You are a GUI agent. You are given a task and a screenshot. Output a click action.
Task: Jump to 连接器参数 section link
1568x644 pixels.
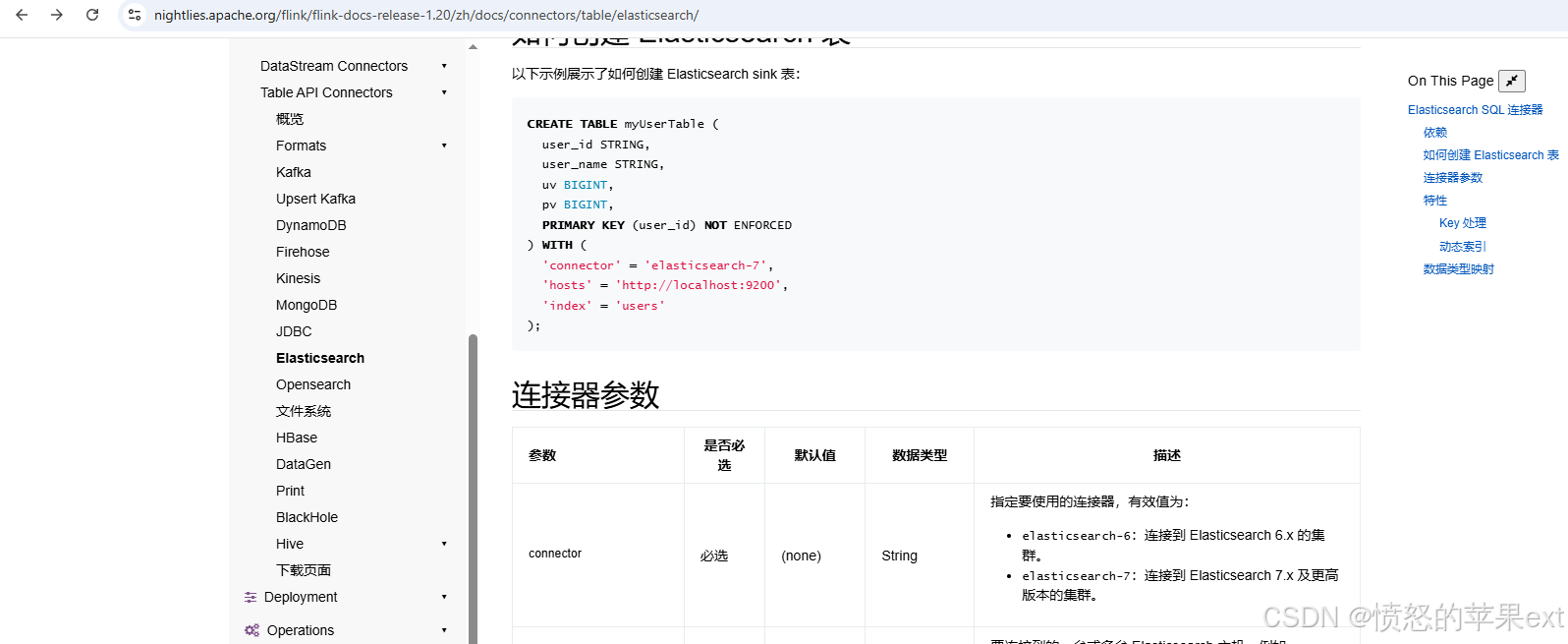[x=1453, y=178]
